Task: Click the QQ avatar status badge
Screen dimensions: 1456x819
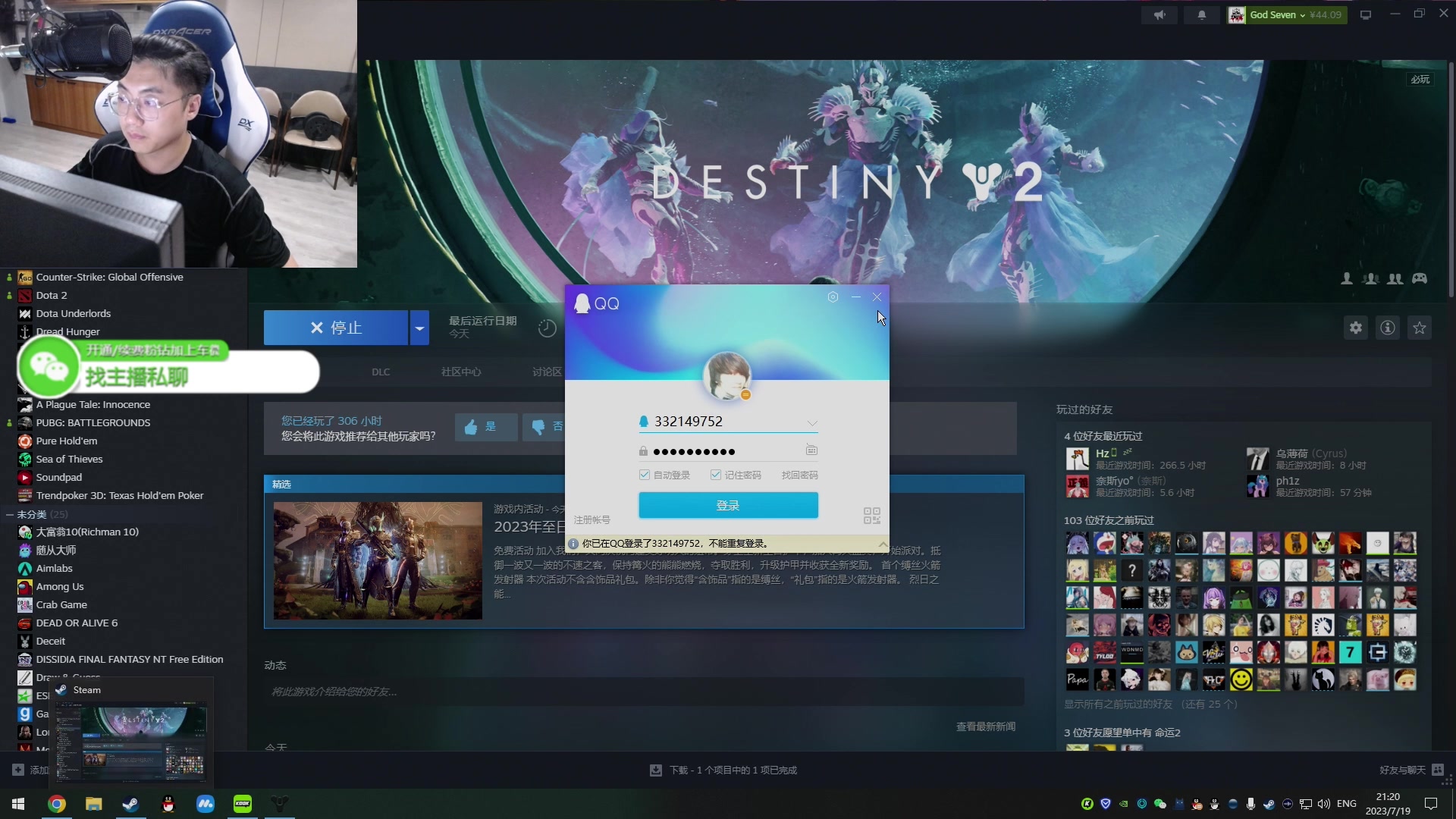Action: (745, 395)
